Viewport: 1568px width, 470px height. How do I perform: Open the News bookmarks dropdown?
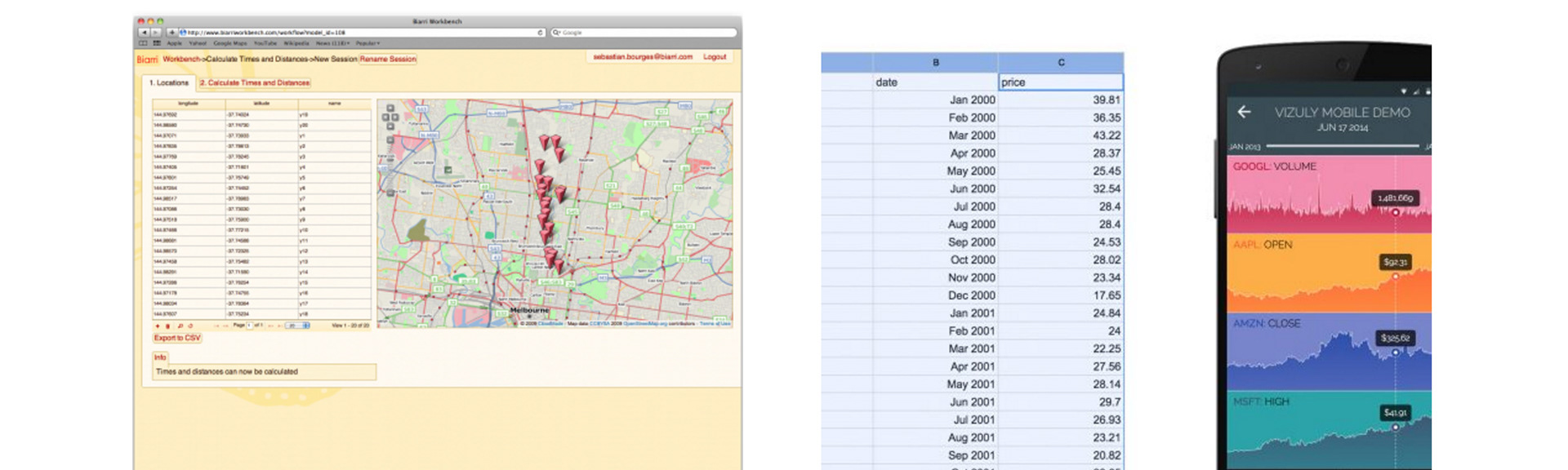332,43
